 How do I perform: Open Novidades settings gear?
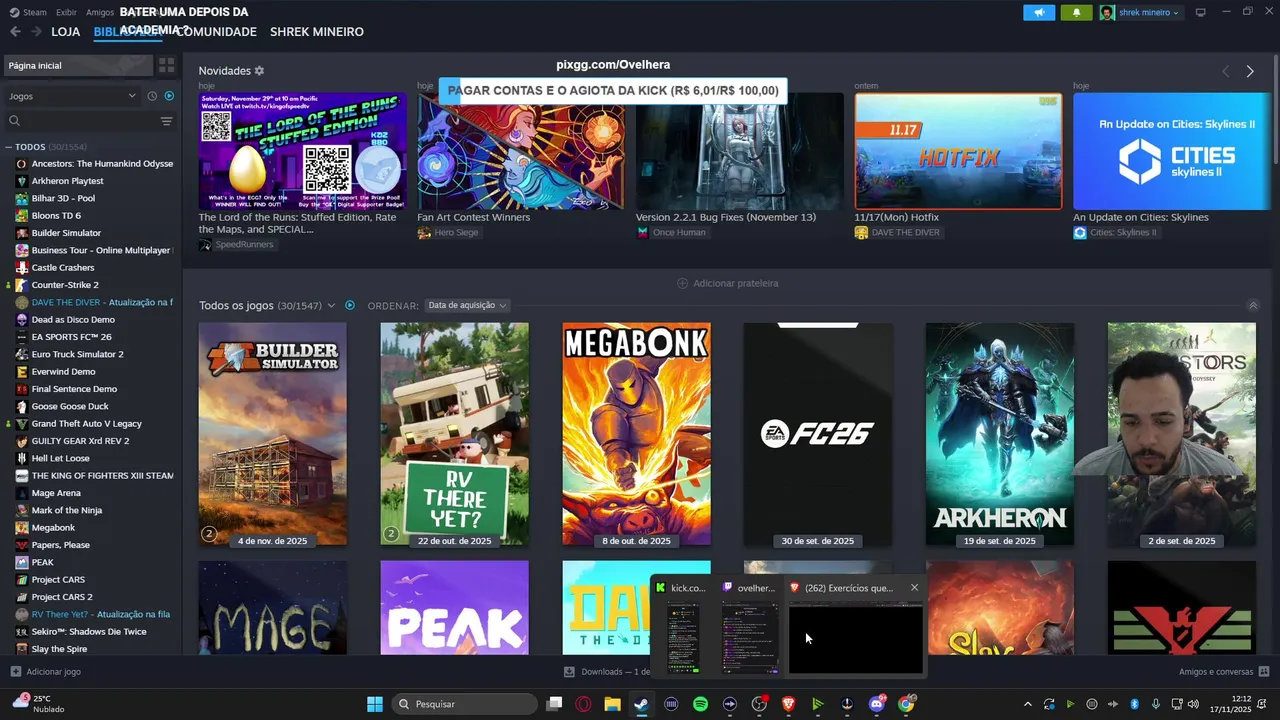point(259,71)
